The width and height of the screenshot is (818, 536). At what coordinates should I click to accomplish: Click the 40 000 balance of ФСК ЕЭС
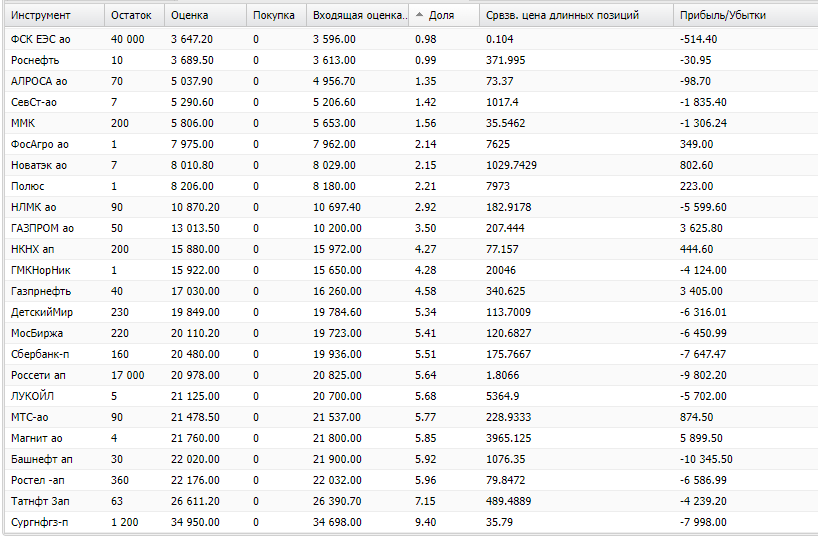[x=128, y=39]
